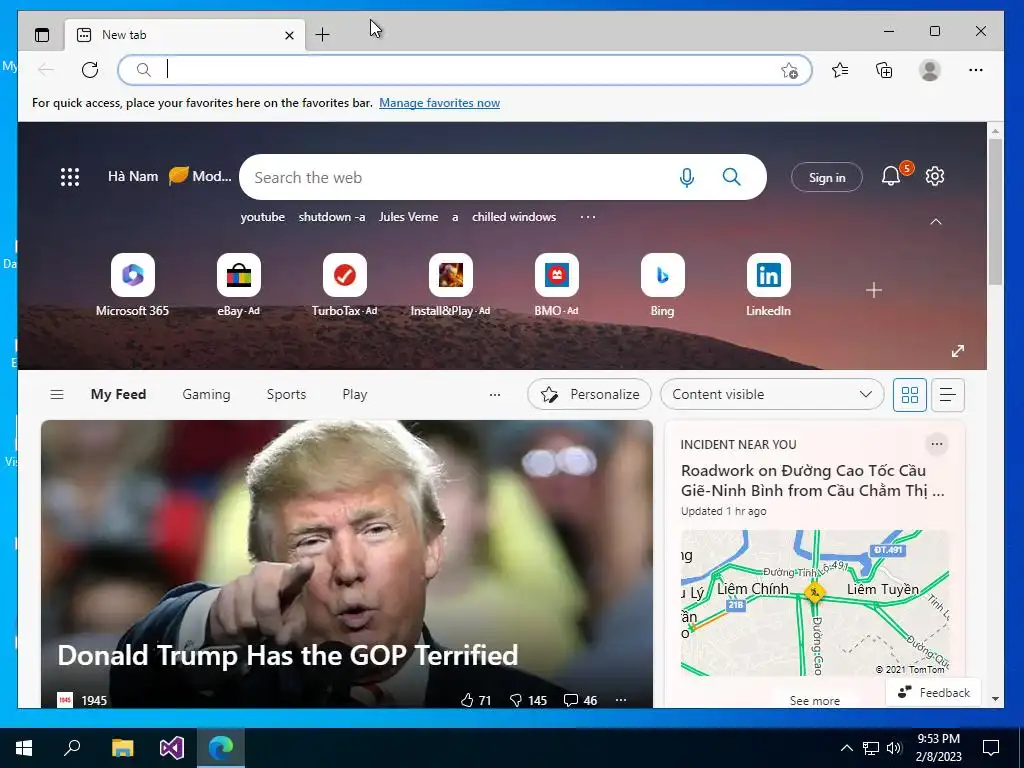Open Edge Settings and more menu

(x=976, y=70)
